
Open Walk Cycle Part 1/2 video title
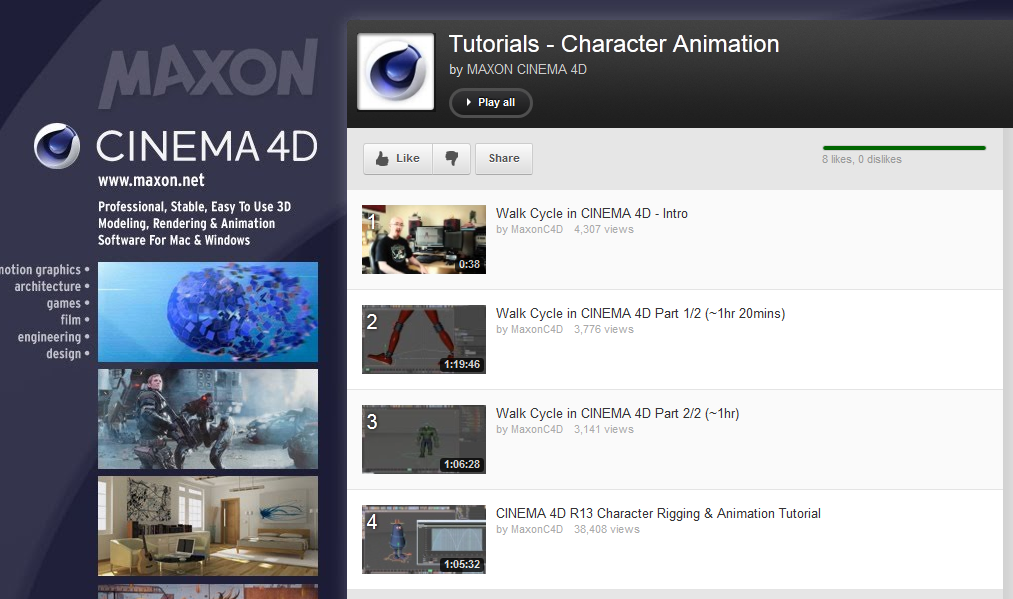point(640,313)
